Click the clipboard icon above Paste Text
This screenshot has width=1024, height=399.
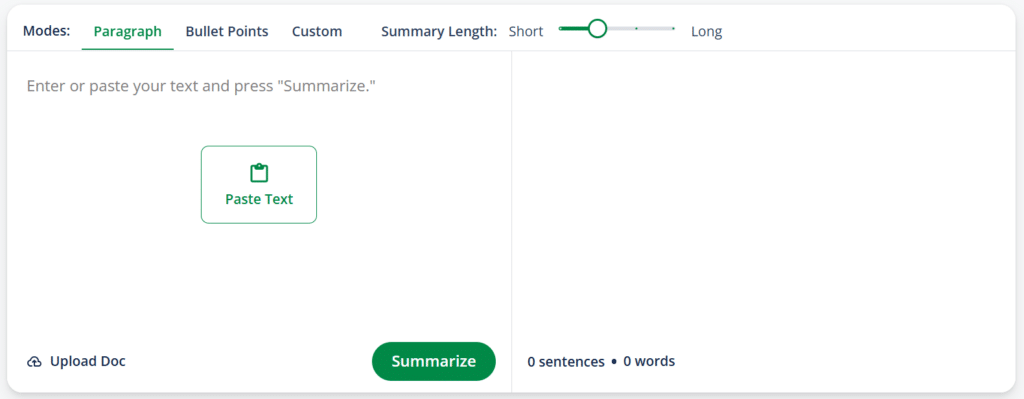pyautogui.click(x=259, y=173)
